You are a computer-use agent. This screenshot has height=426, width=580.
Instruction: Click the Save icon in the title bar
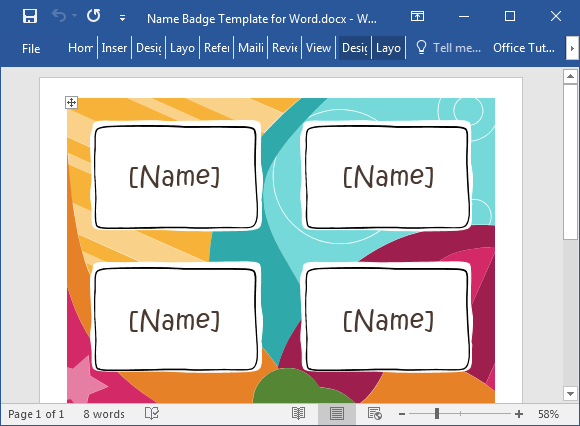click(x=30, y=16)
